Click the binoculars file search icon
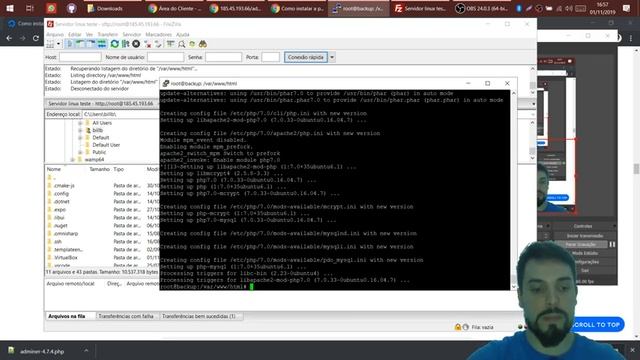 tap(202, 44)
